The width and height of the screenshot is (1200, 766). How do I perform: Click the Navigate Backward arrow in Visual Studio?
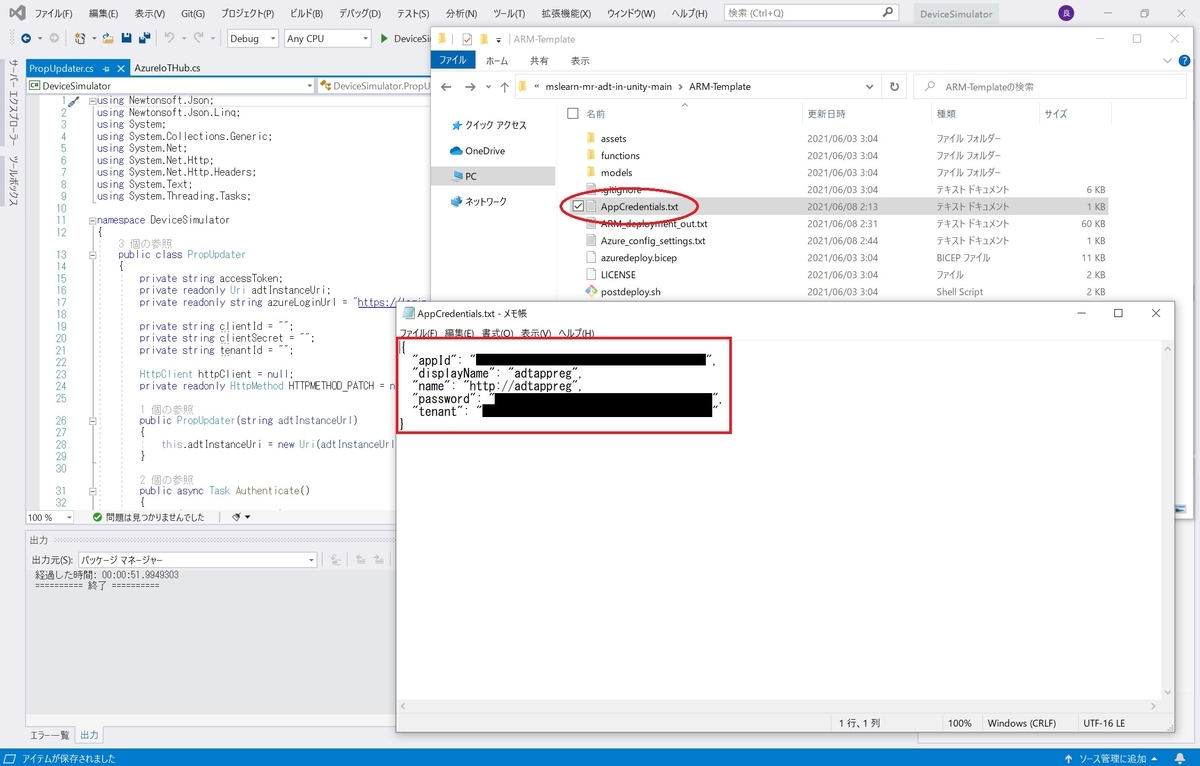[x=24, y=38]
